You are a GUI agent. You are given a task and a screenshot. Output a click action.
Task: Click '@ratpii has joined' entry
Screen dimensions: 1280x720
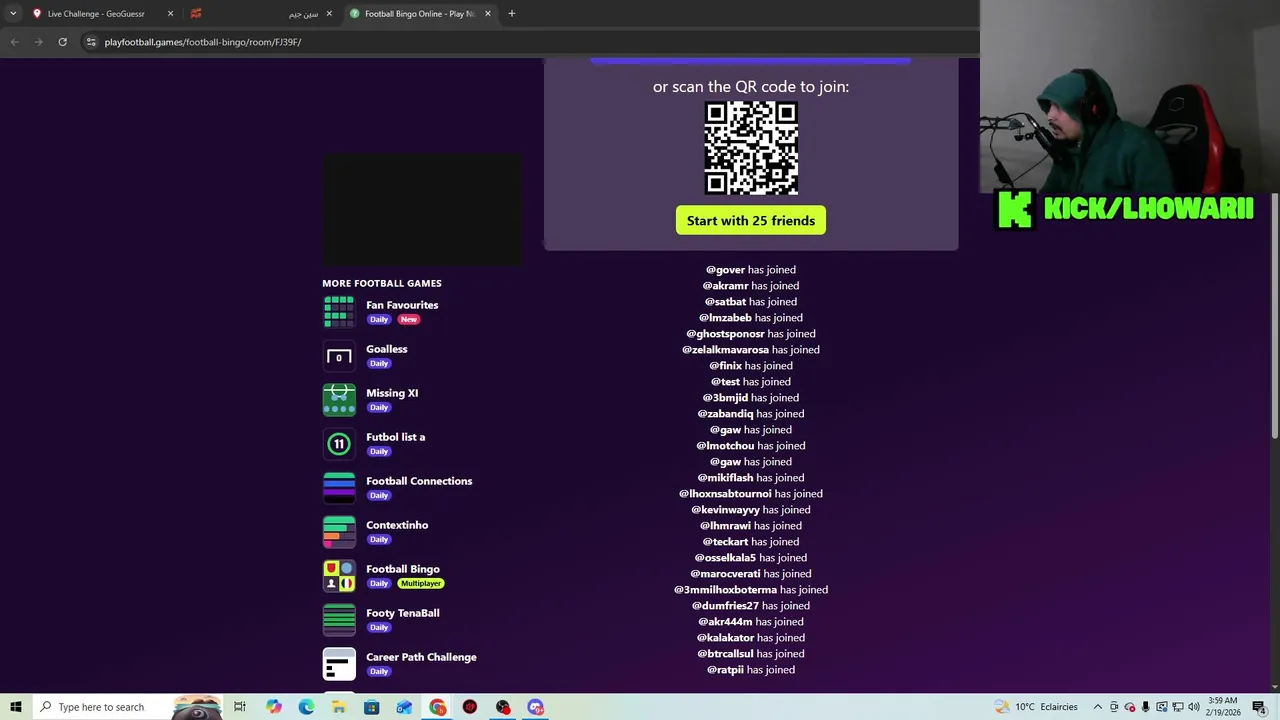[x=751, y=670]
